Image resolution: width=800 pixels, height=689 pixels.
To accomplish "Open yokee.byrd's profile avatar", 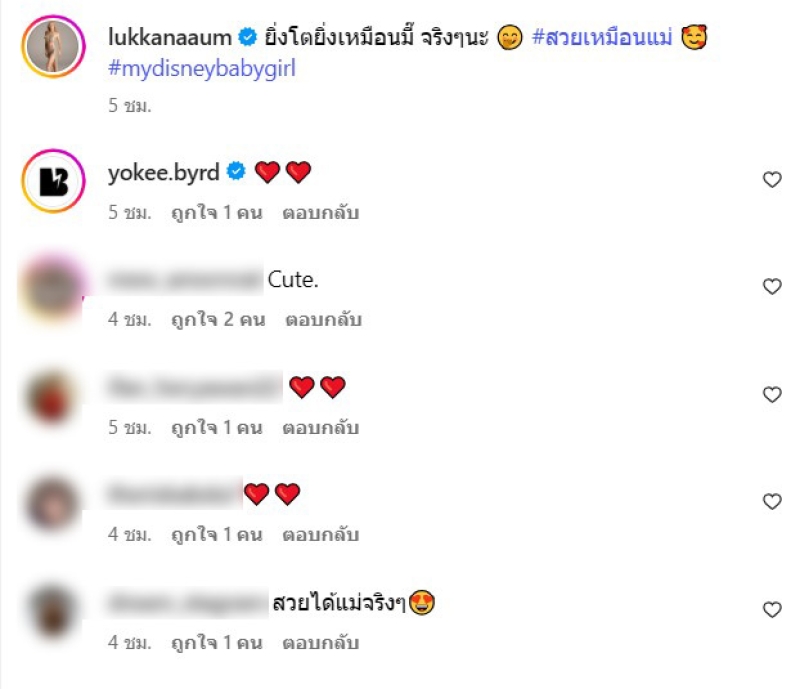I will click(x=53, y=181).
